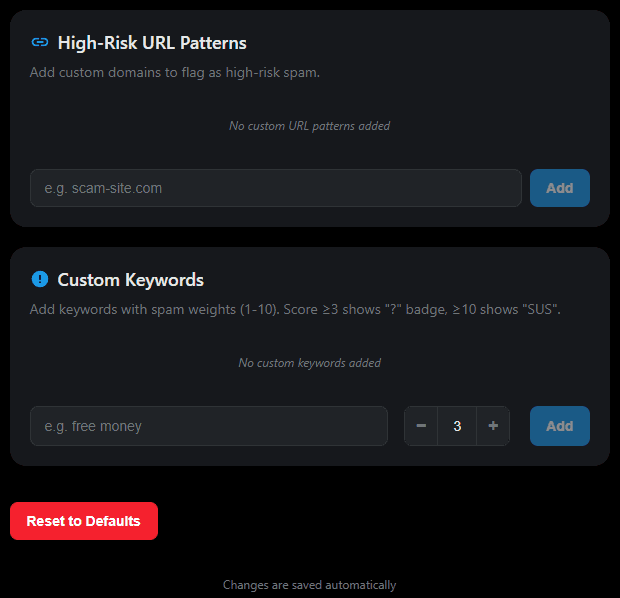Image resolution: width=620 pixels, height=598 pixels.
Task: Click the red Reset to Defaults button
Action: tap(84, 521)
